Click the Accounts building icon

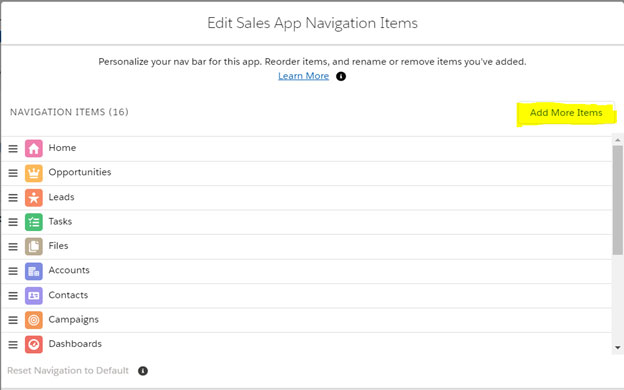click(x=33, y=271)
